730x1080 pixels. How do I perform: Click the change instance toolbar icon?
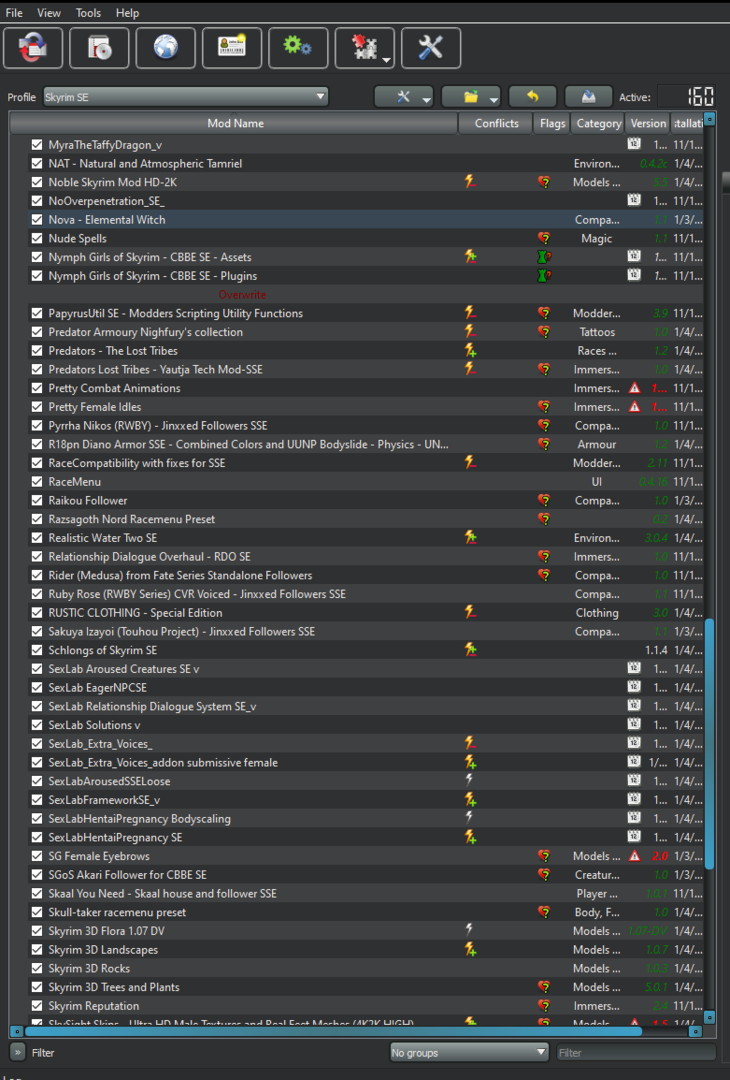33,48
